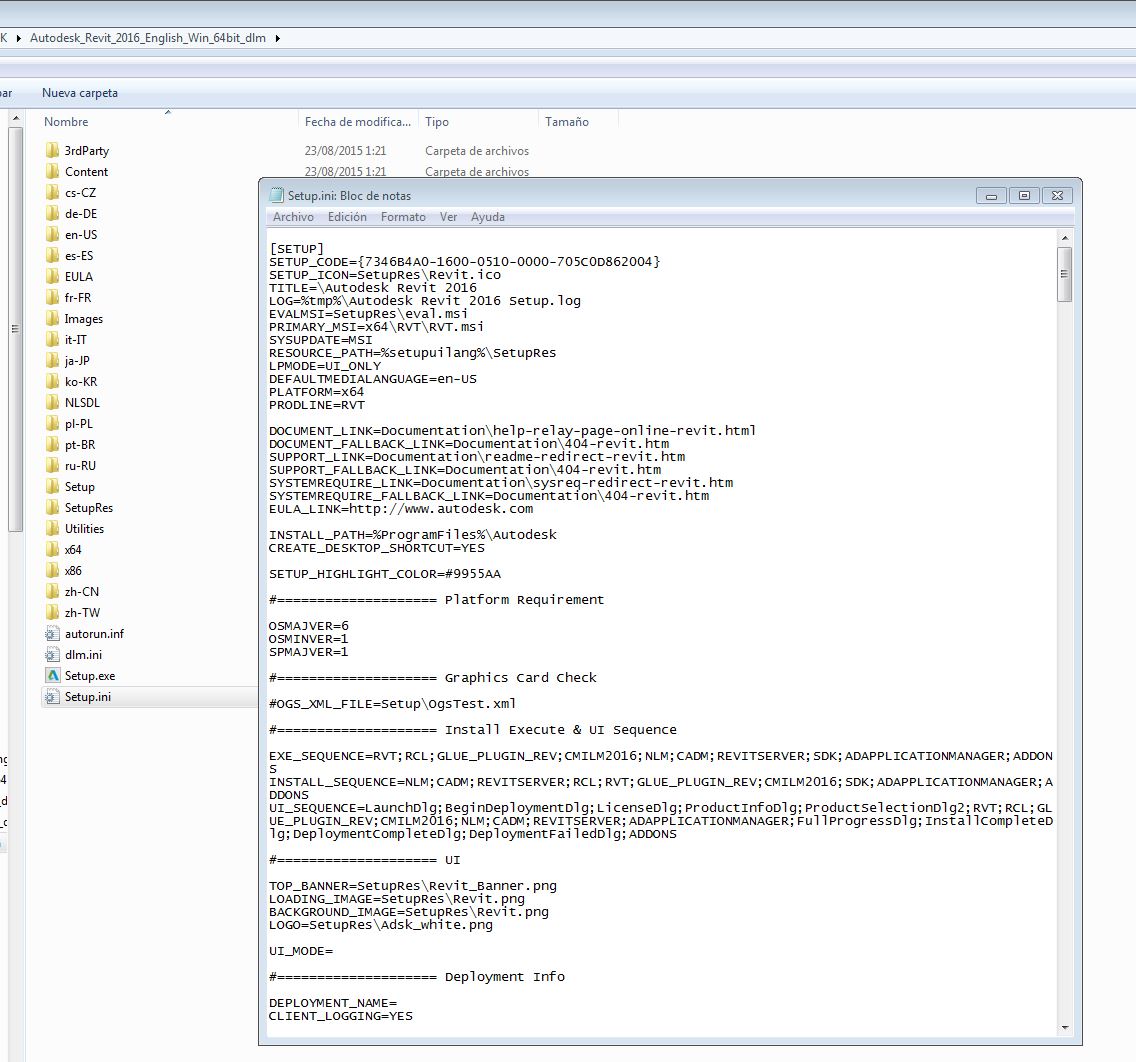
Task: Open the Setup.exe Autodesk installer icon
Action: pos(53,676)
